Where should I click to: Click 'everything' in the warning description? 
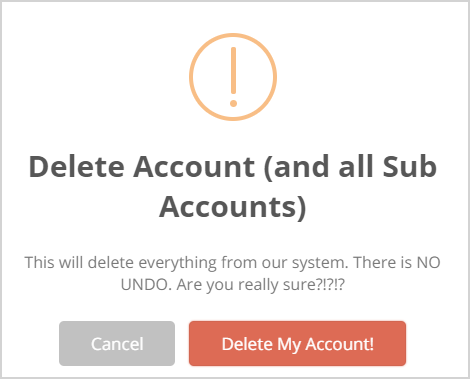[178, 263]
